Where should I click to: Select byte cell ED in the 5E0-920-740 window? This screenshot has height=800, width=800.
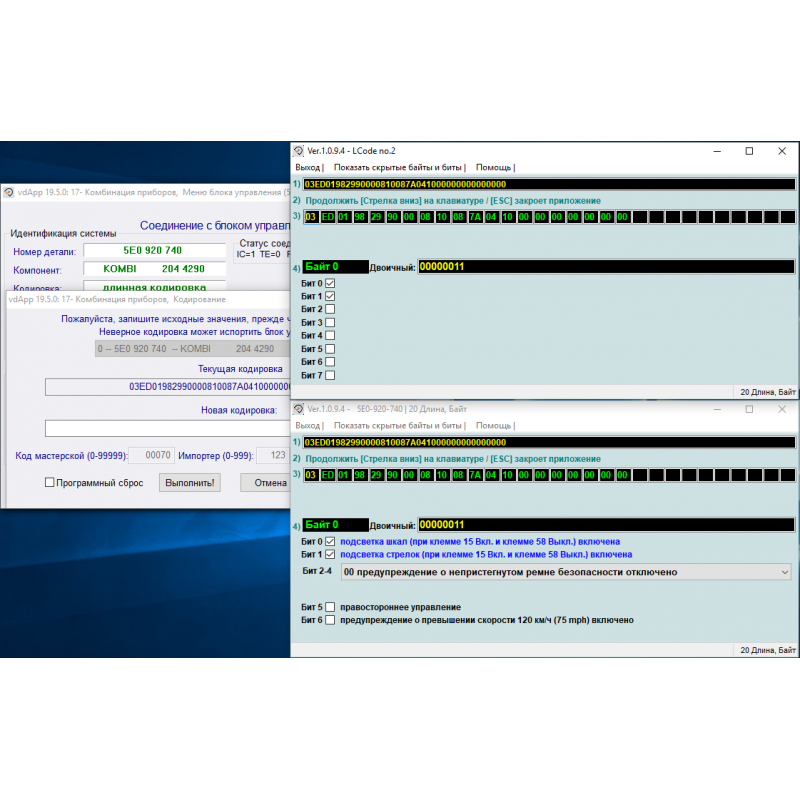327,475
